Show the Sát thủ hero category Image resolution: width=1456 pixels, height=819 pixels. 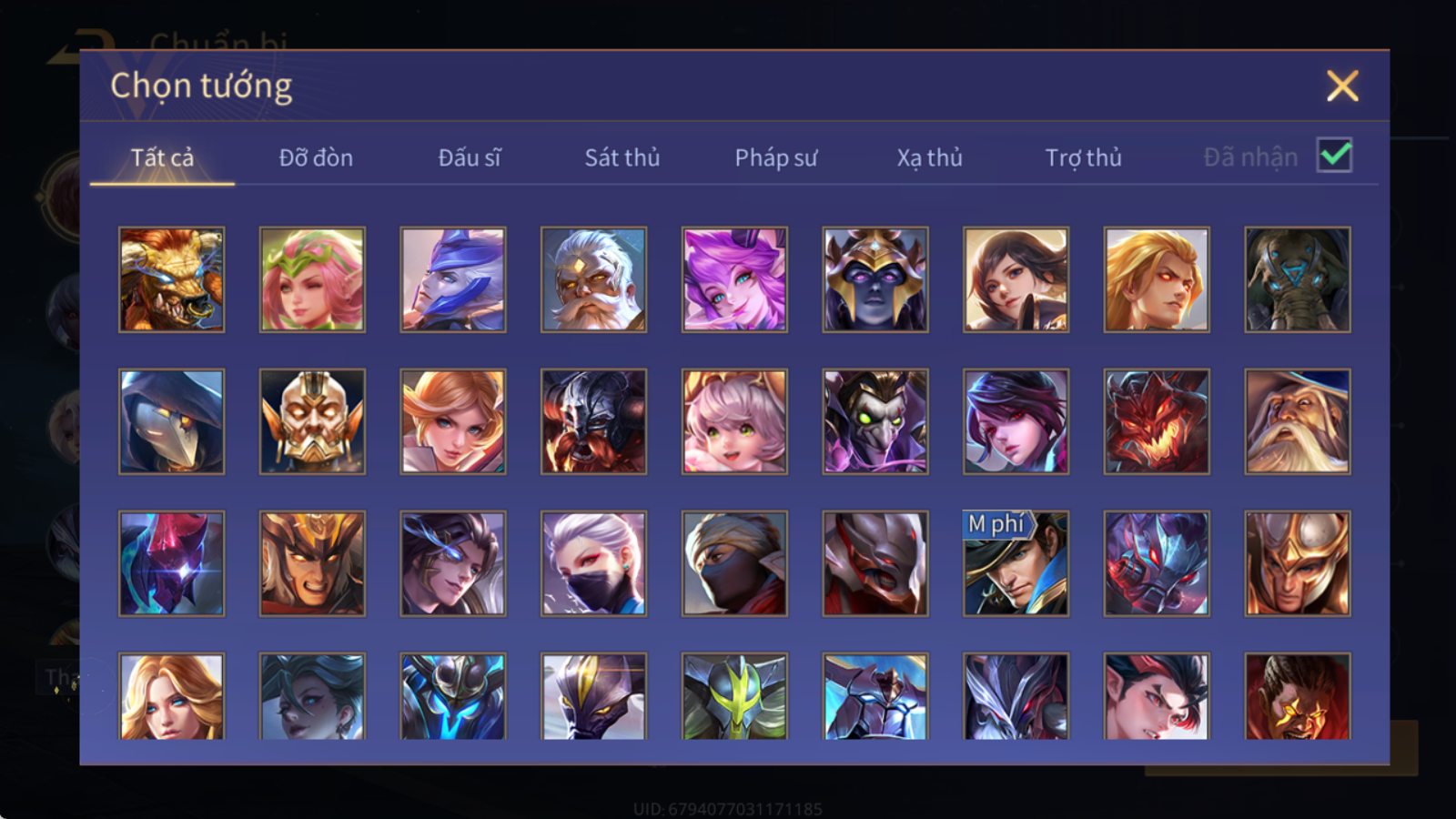pyautogui.click(x=622, y=157)
